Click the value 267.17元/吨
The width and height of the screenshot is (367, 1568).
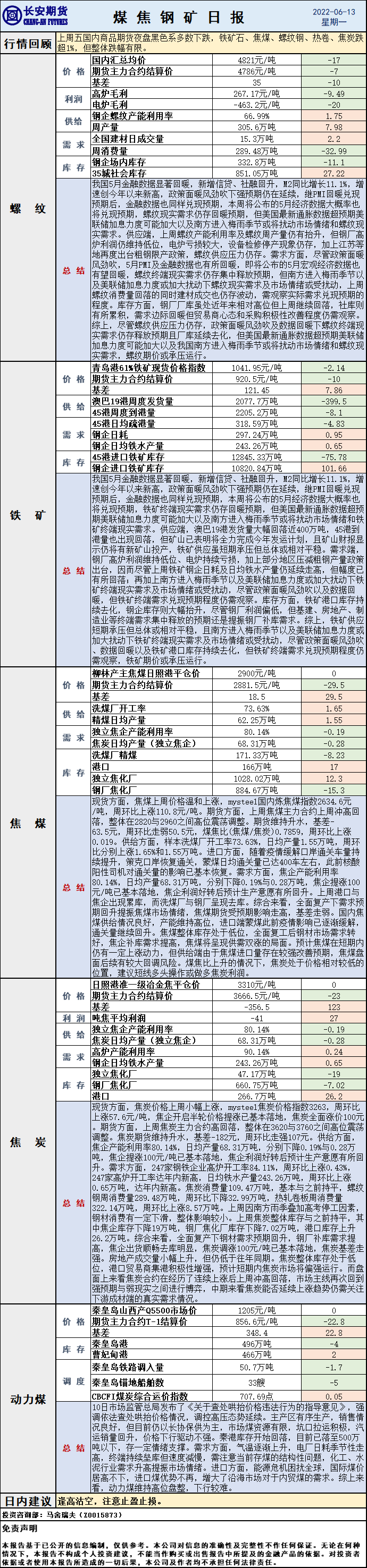pos(257,94)
